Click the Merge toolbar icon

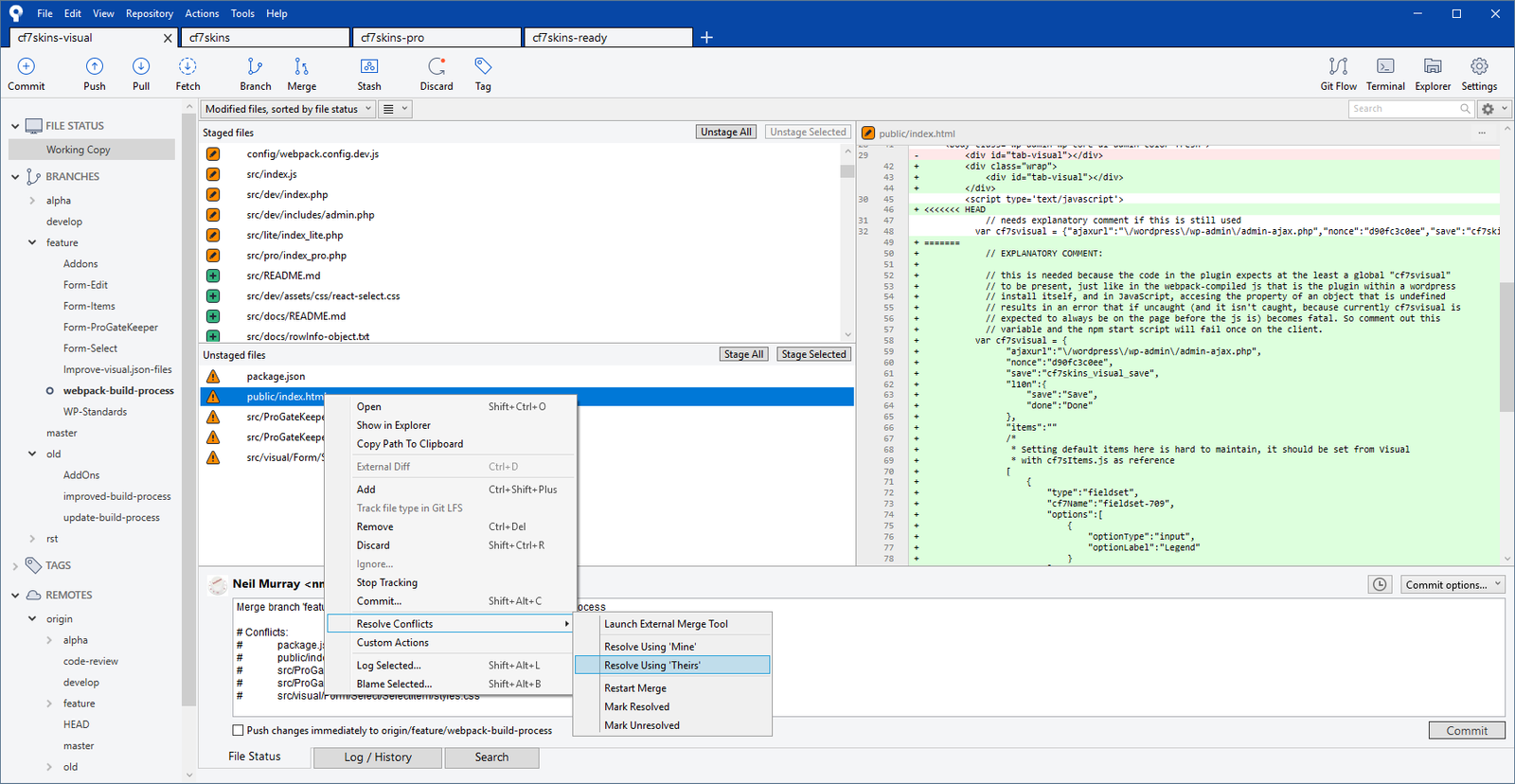click(x=302, y=74)
